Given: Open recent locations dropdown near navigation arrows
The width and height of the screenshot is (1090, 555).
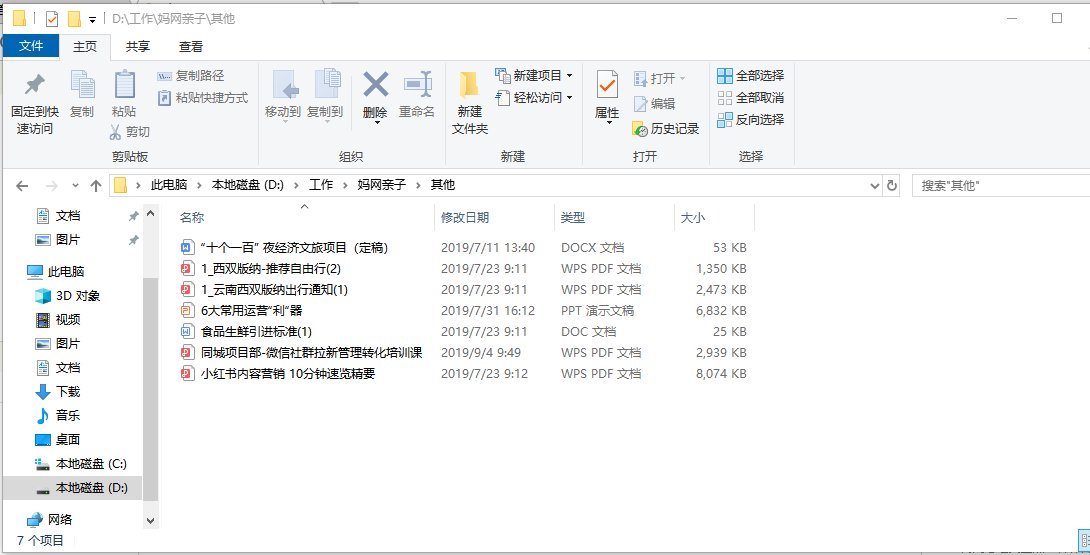Looking at the screenshot, I should 75,186.
